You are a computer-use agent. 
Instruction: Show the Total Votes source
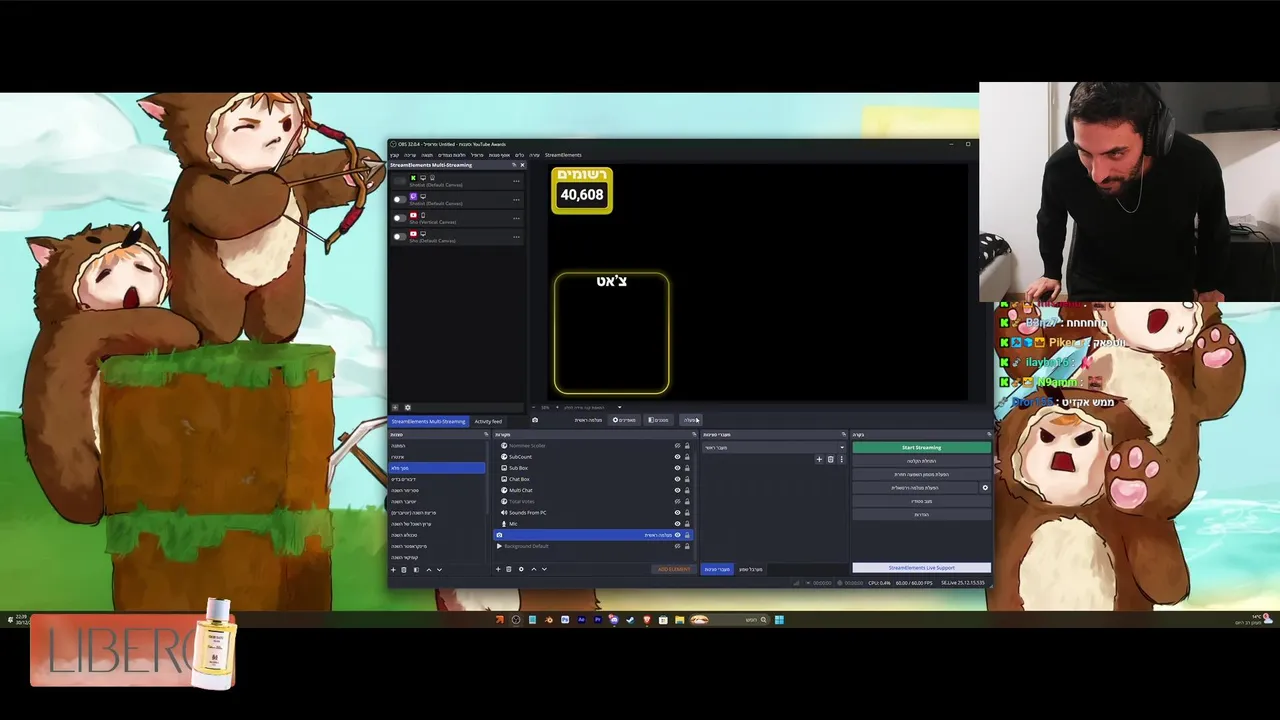pos(677,501)
